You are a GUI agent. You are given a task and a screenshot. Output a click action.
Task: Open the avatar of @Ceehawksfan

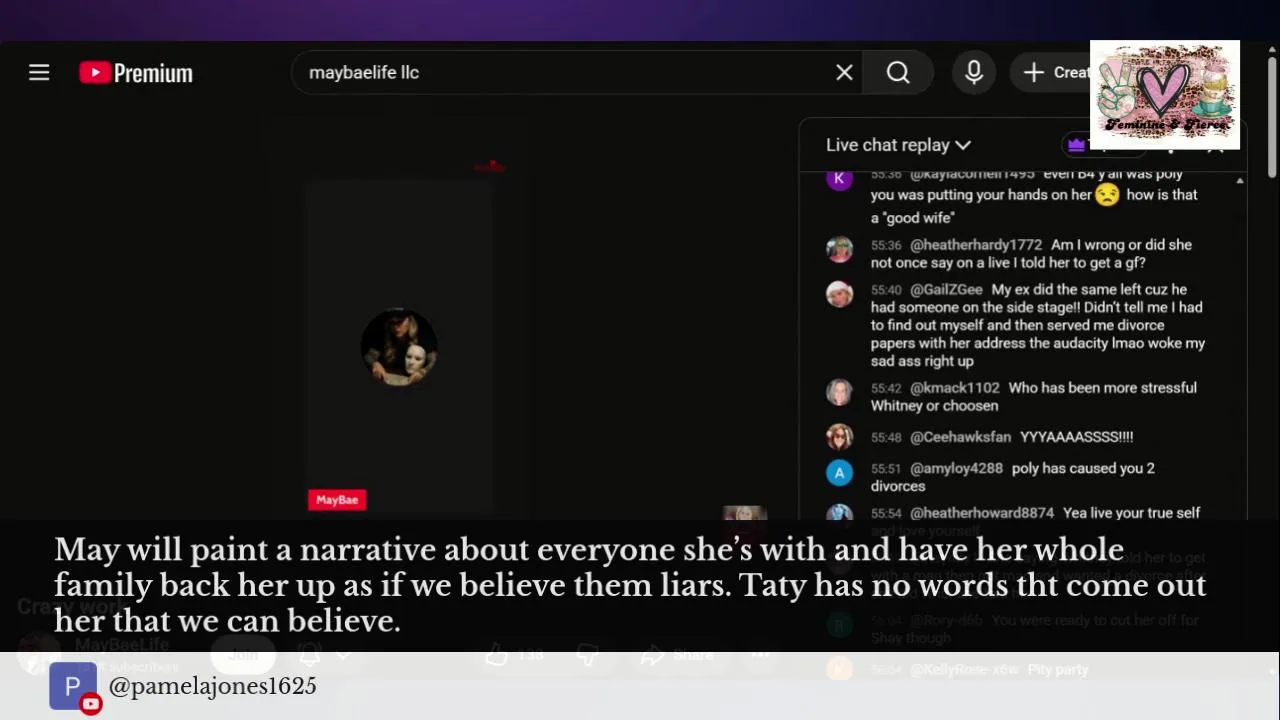pos(839,437)
